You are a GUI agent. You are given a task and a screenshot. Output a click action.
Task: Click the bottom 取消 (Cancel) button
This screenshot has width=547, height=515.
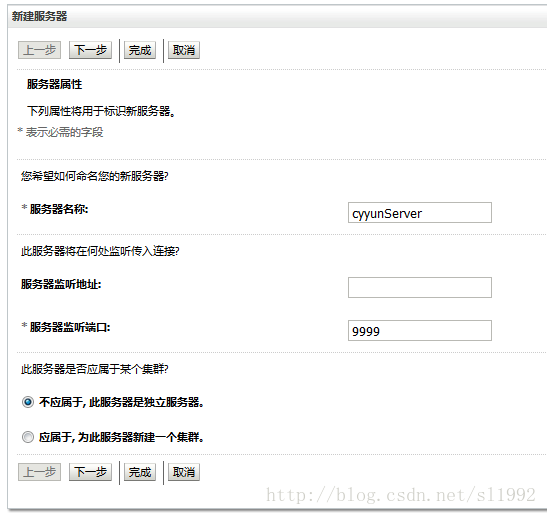click(x=184, y=472)
